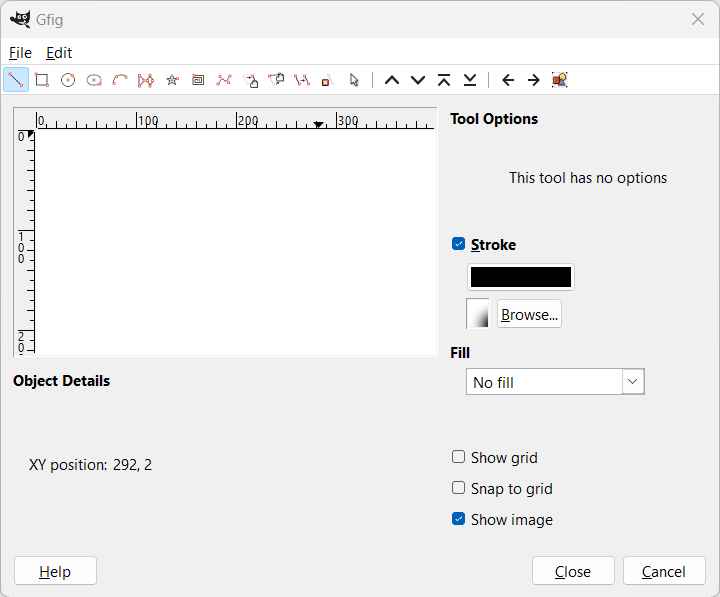Click the 'XY position: 292, 2' text
This screenshot has width=720, height=597.
(90, 465)
